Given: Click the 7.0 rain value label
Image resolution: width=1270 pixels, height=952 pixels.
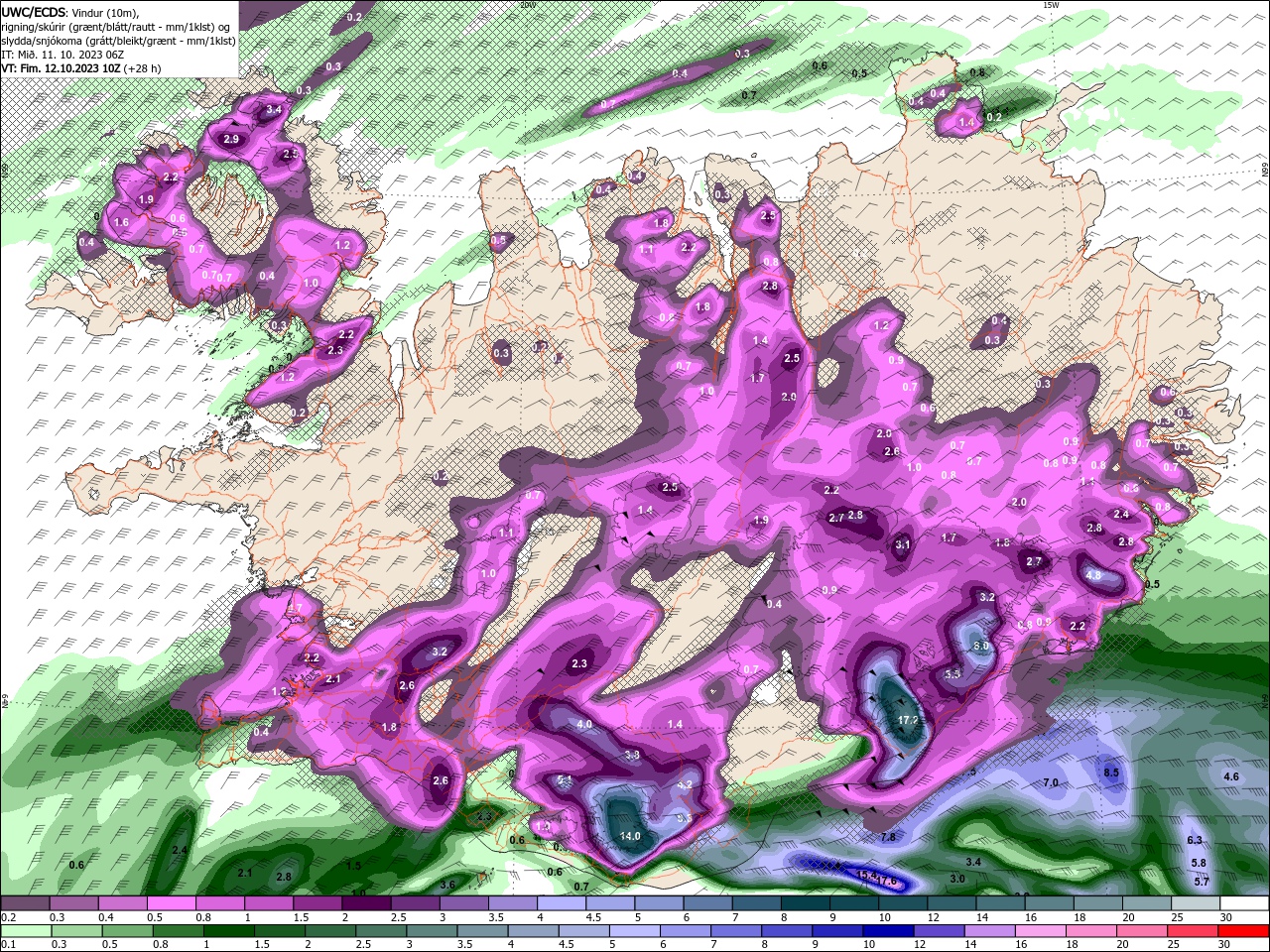Looking at the screenshot, I should (x=1051, y=782).
